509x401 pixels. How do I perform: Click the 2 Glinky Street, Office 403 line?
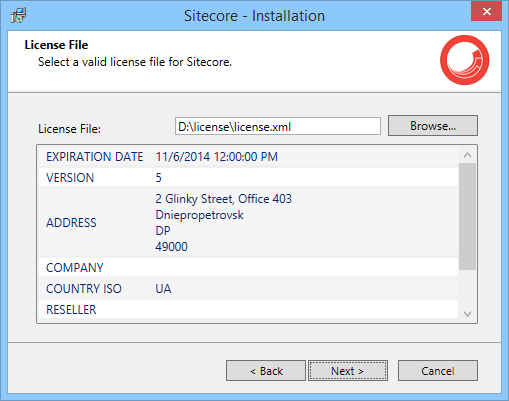coord(223,199)
